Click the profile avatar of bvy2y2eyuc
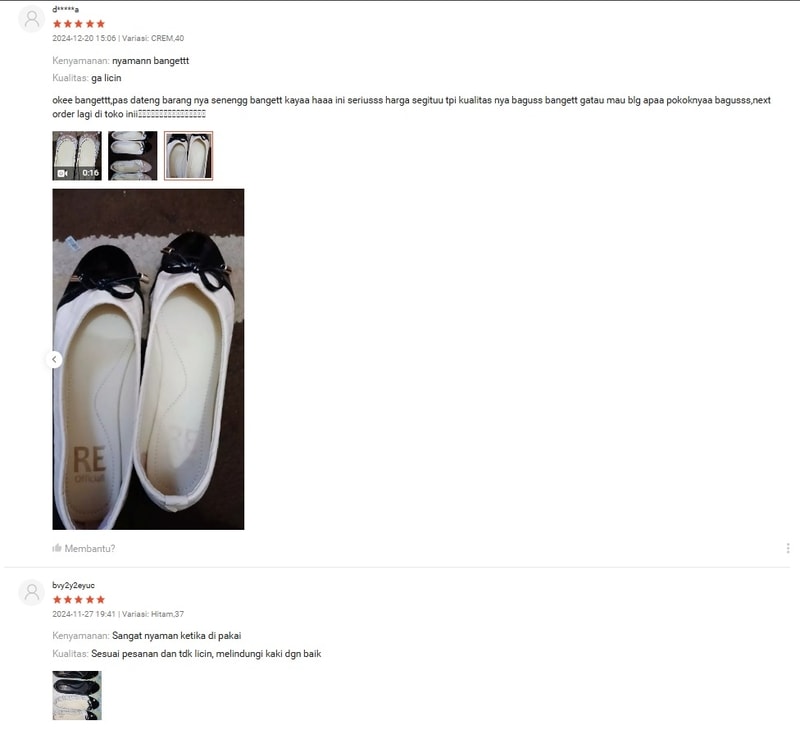This screenshot has width=800, height=730. [32, 593]
